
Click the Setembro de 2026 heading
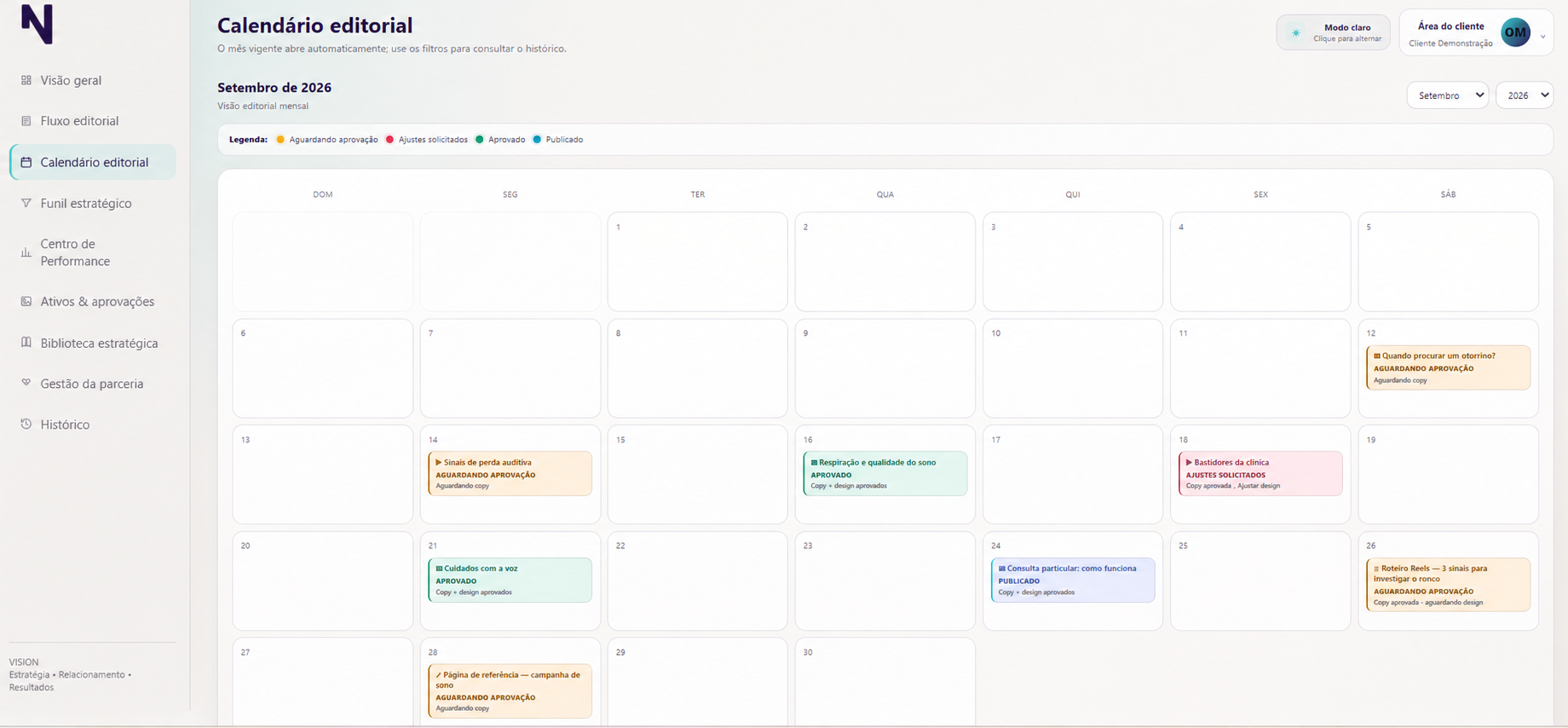(274, 87)
